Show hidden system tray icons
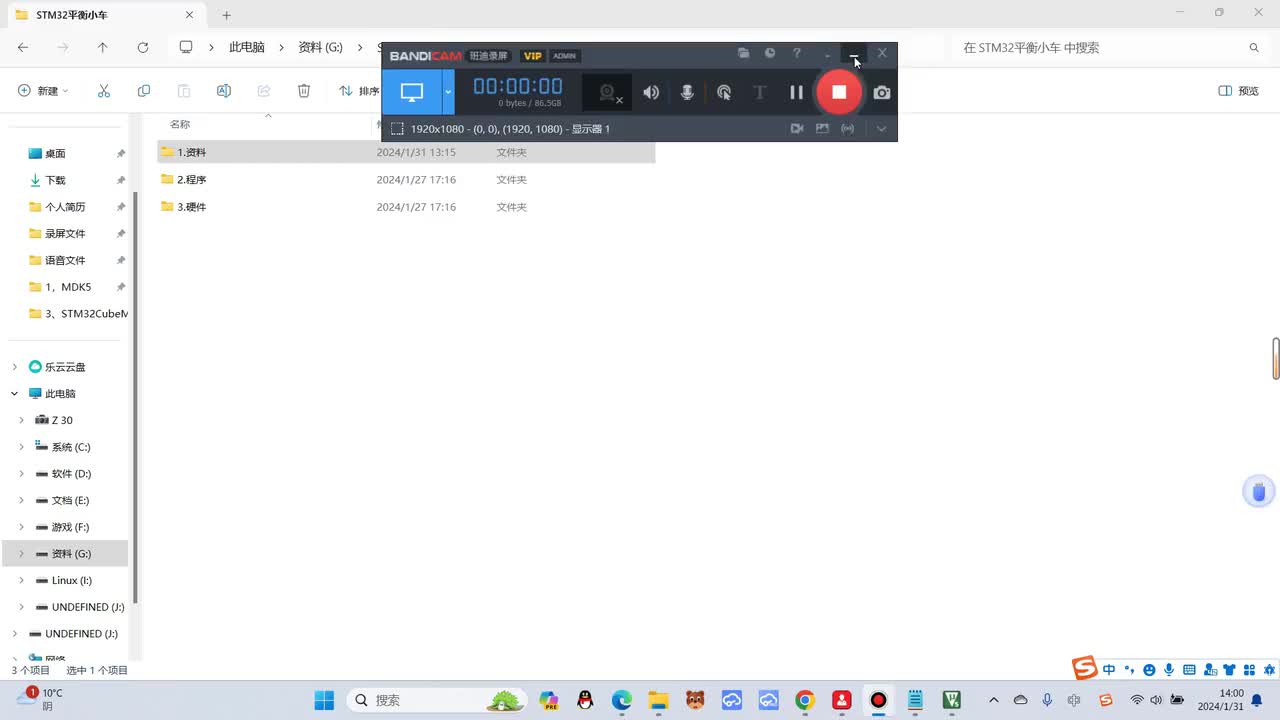This screenshot has height=720, width=1280. [993, 700]
